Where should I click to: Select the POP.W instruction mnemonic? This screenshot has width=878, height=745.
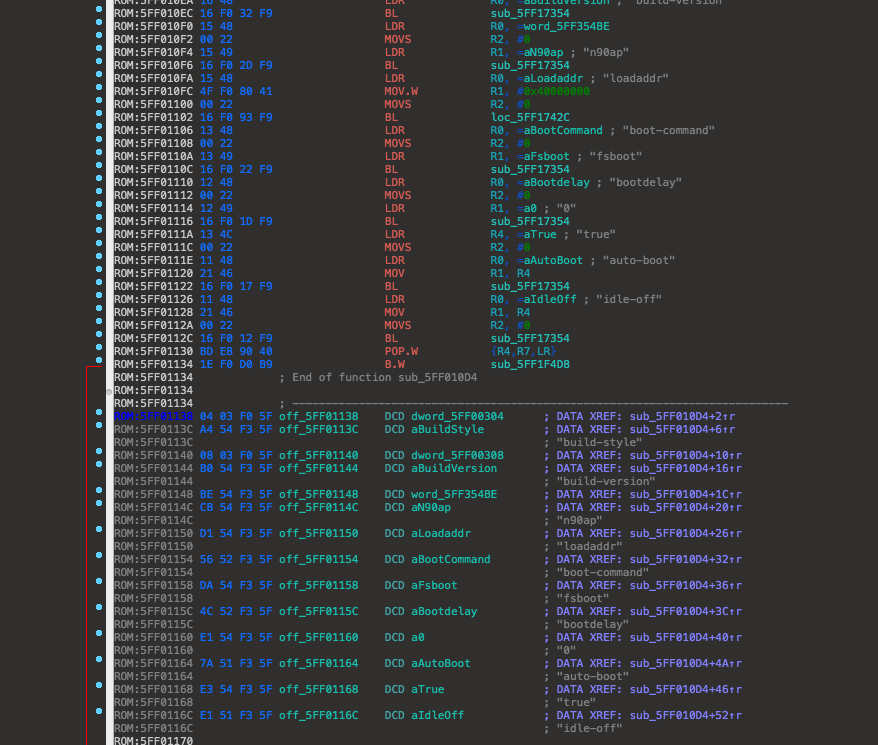coord(401,351)
